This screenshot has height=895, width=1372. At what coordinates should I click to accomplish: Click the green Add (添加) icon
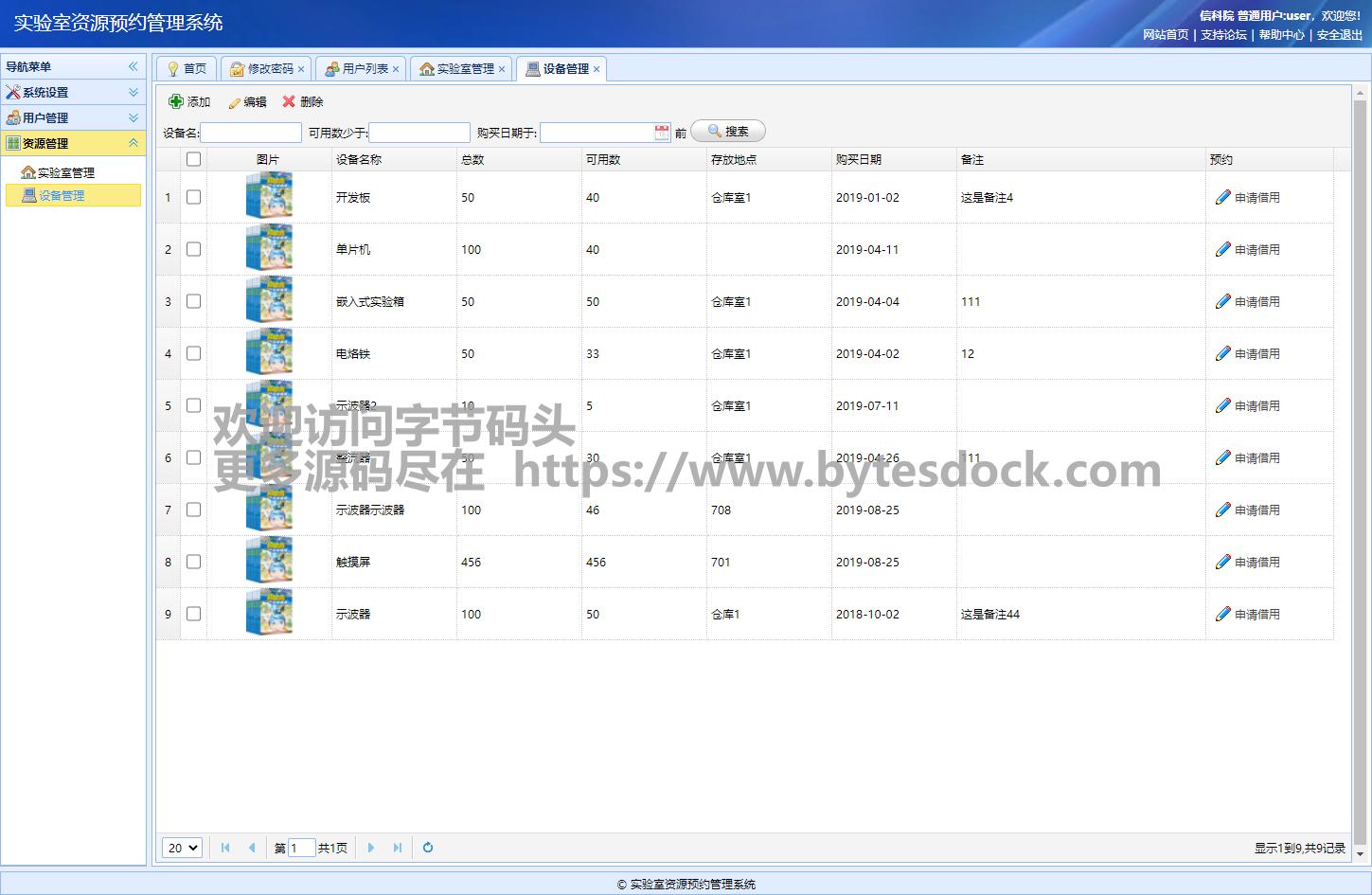coord(176,101)
